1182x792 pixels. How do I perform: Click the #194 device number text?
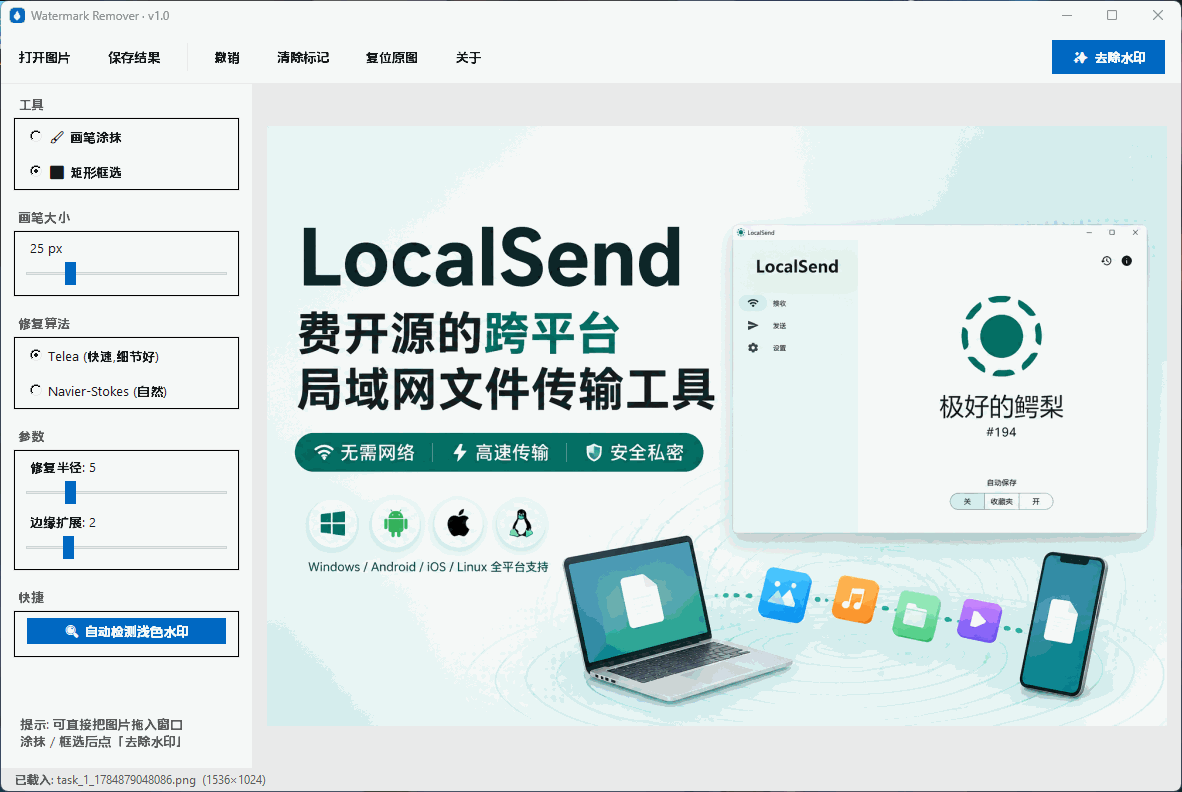[x=1001, y=432]
